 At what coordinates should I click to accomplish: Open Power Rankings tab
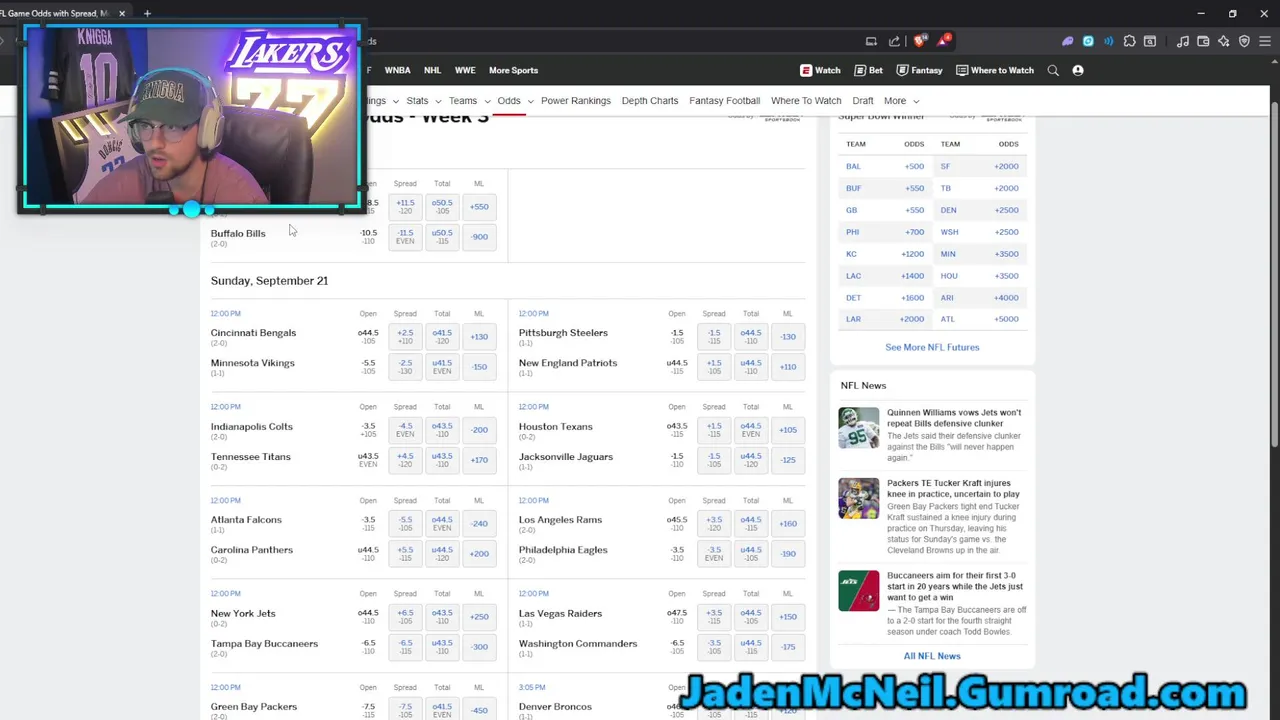point(575,101)
